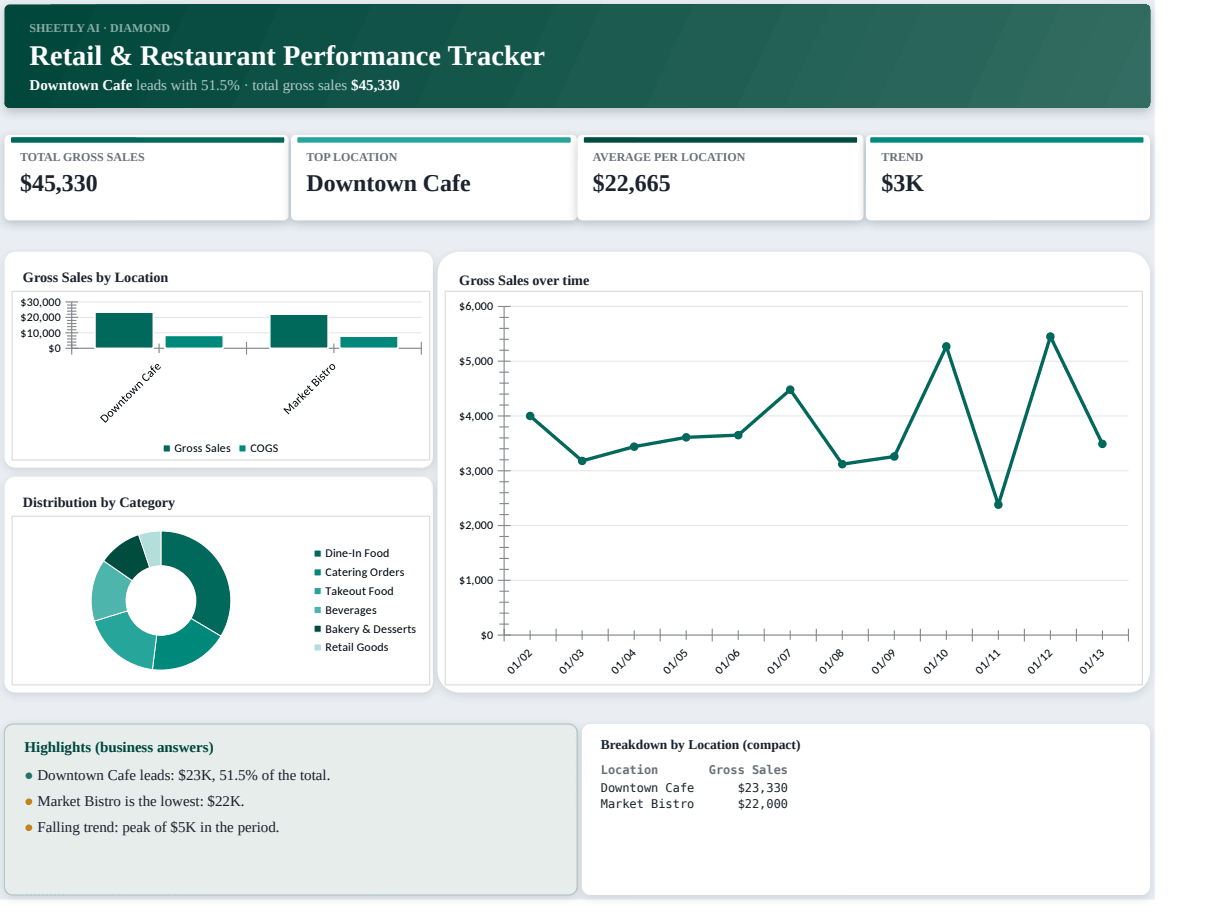Click the Beverages legend entry
1227x922 pixels.
tap(346, 611)
